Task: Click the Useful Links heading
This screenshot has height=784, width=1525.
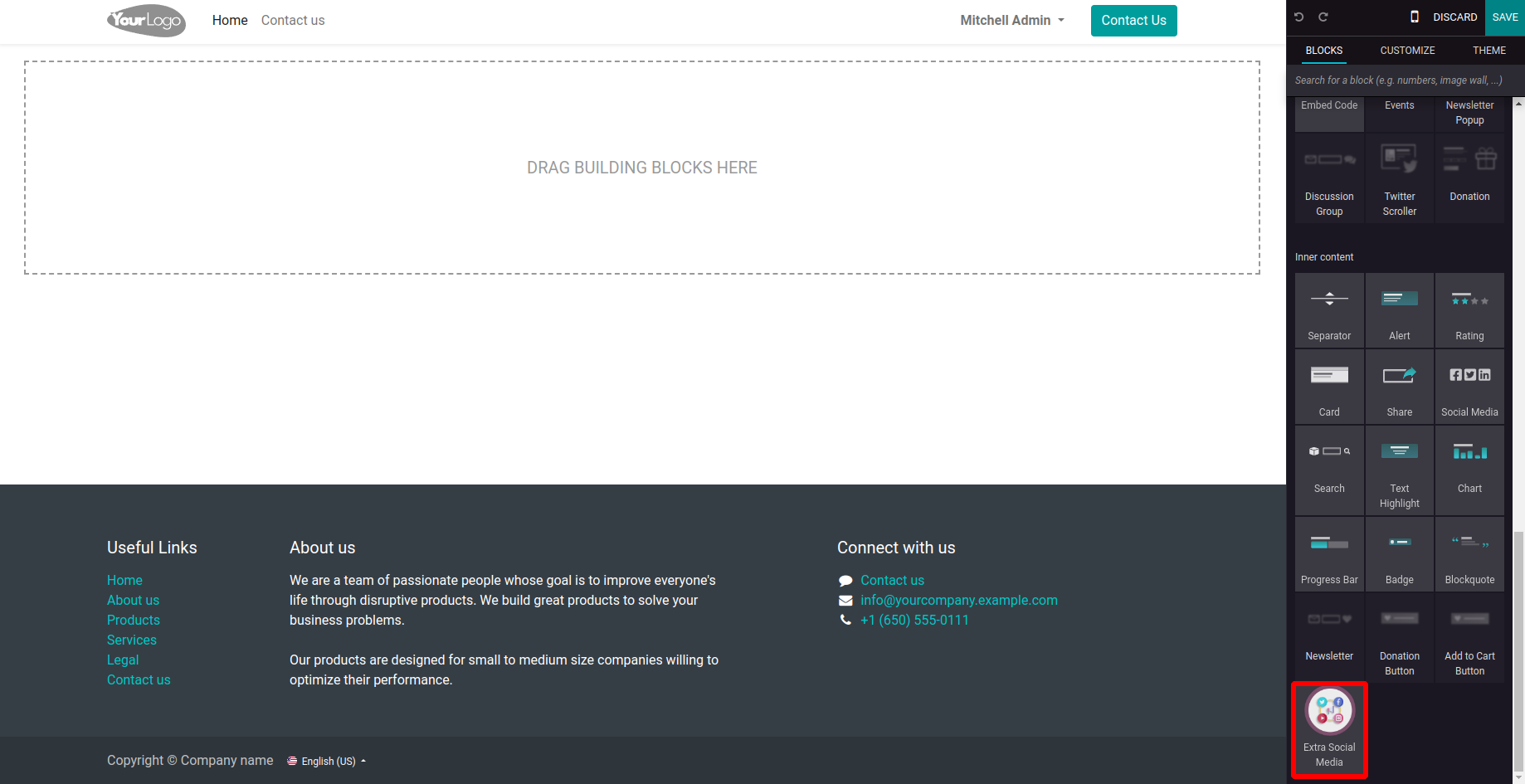Action: point(152,548)
